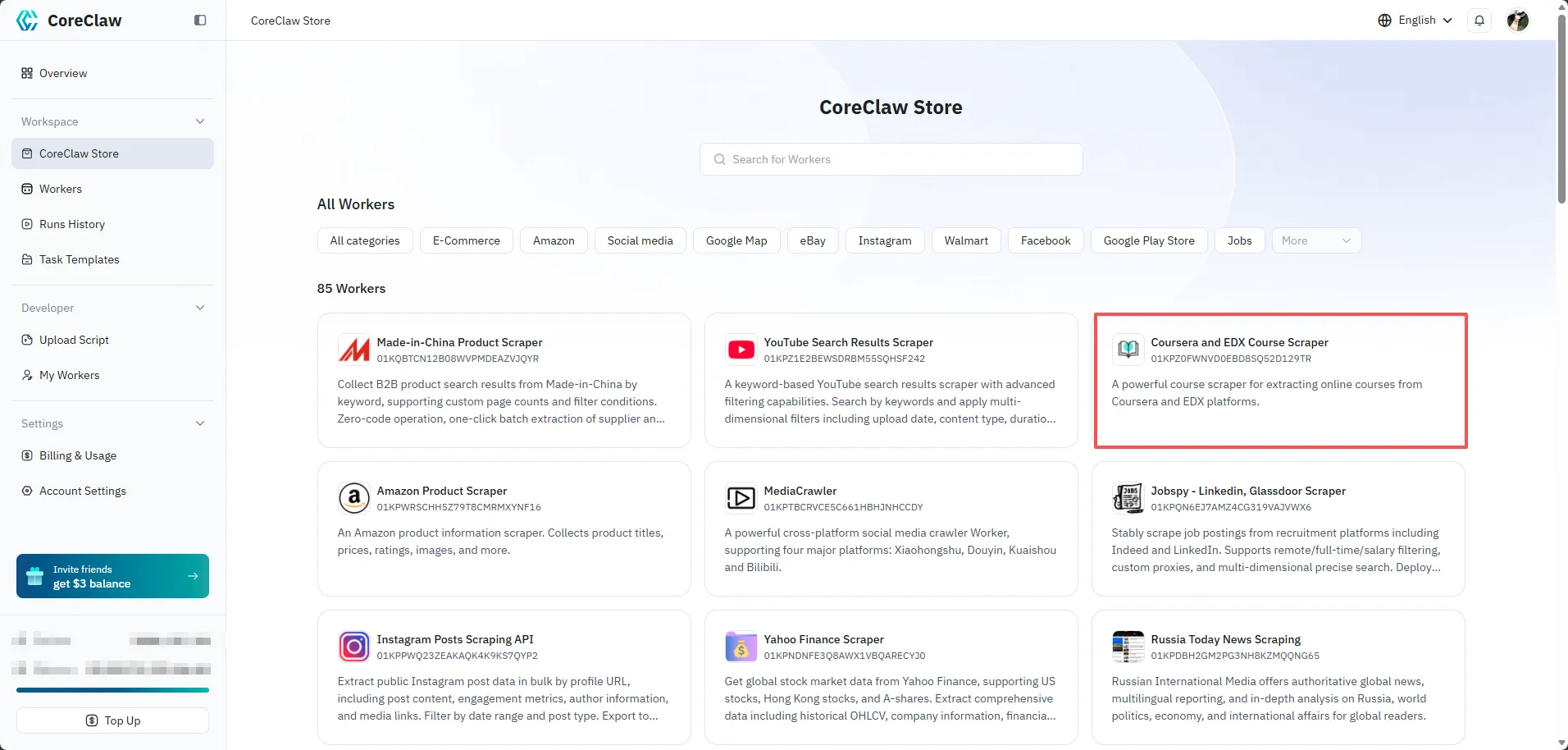Open Coursera and EDX Course Scraper title
The width and height of the screenshot is (1568, 750).
1239,342
